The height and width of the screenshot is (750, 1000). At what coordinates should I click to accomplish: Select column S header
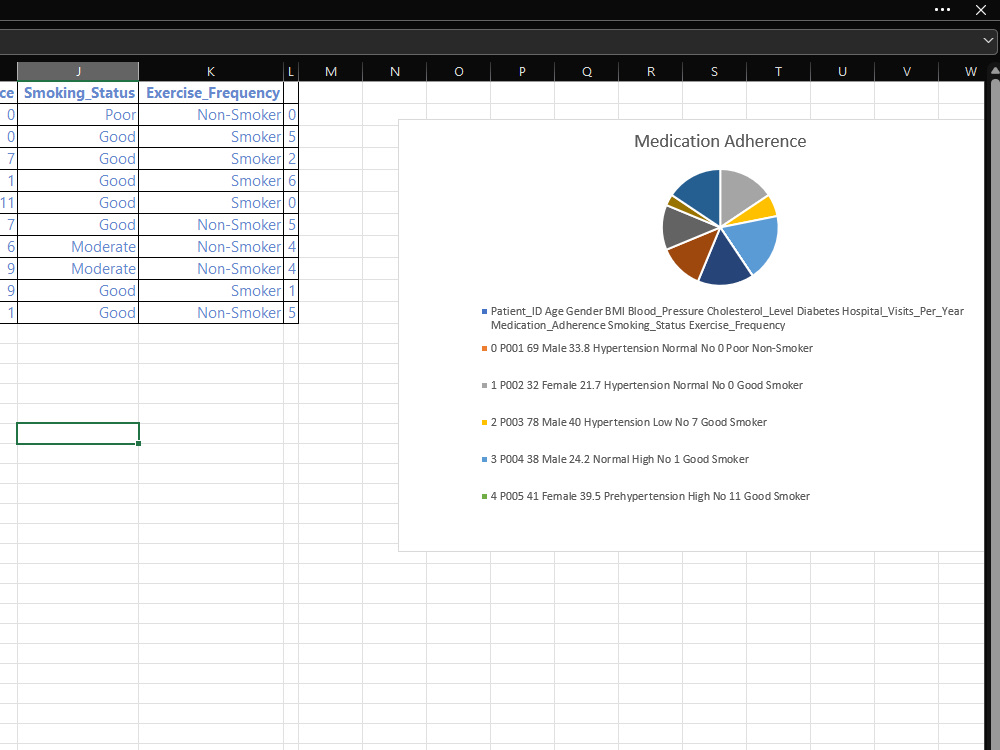pos(714,71)
